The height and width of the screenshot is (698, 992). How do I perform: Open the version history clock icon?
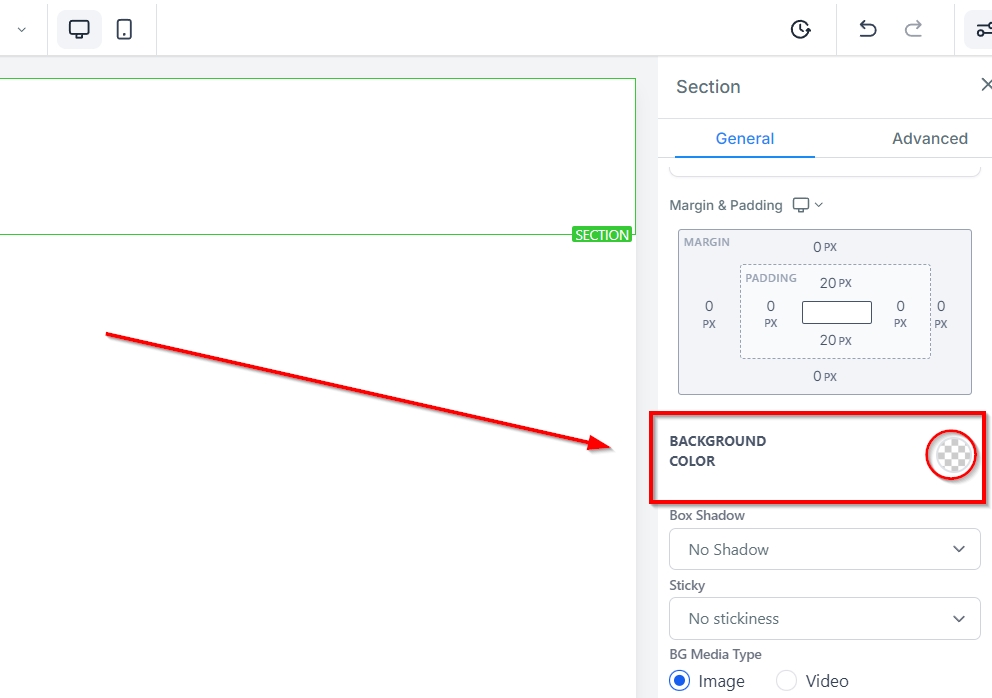point(800,29)
